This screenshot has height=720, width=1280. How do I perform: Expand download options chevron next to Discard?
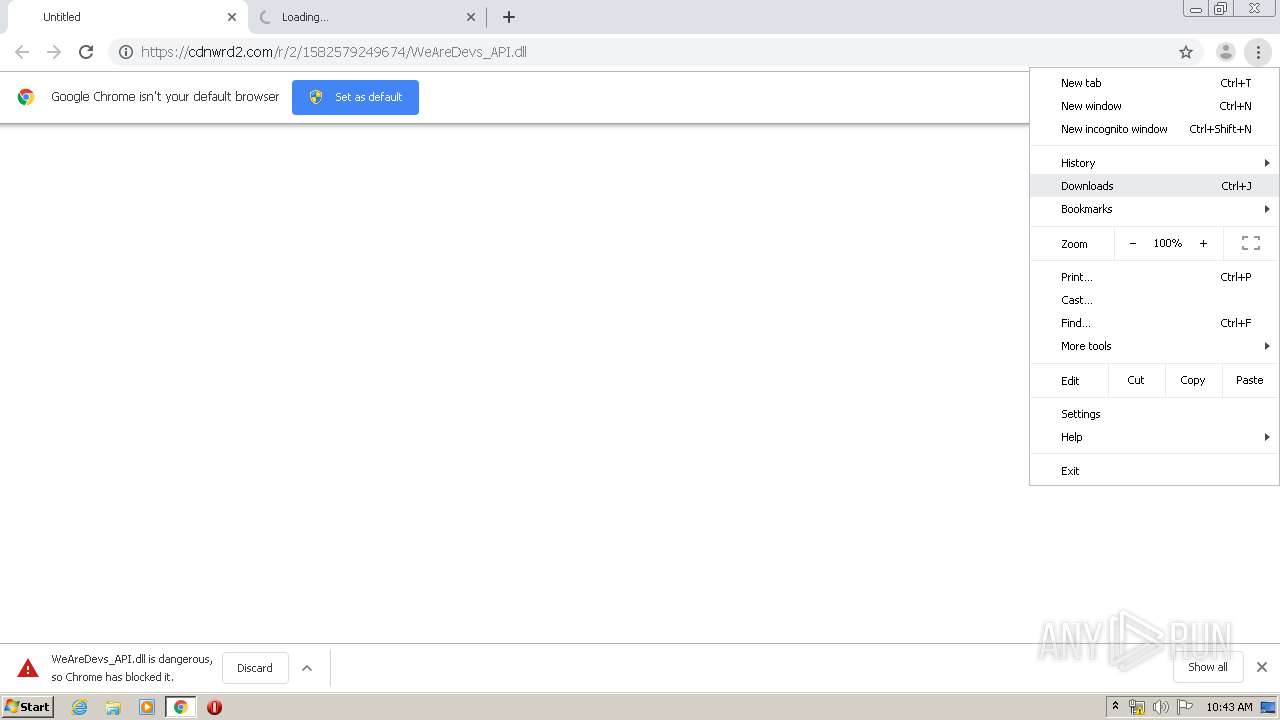pos(307,668)
